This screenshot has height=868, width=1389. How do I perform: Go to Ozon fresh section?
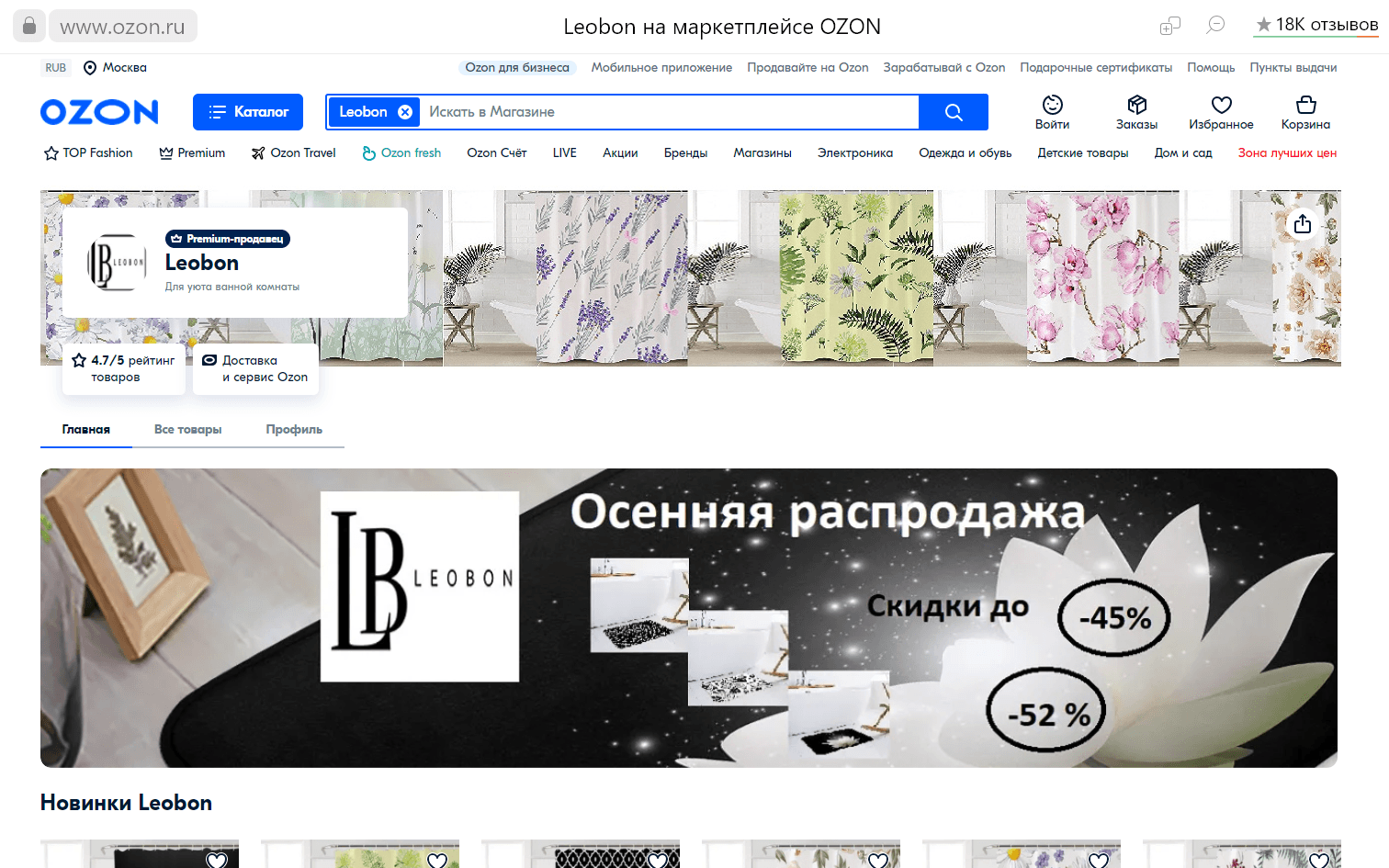point(401,153)
